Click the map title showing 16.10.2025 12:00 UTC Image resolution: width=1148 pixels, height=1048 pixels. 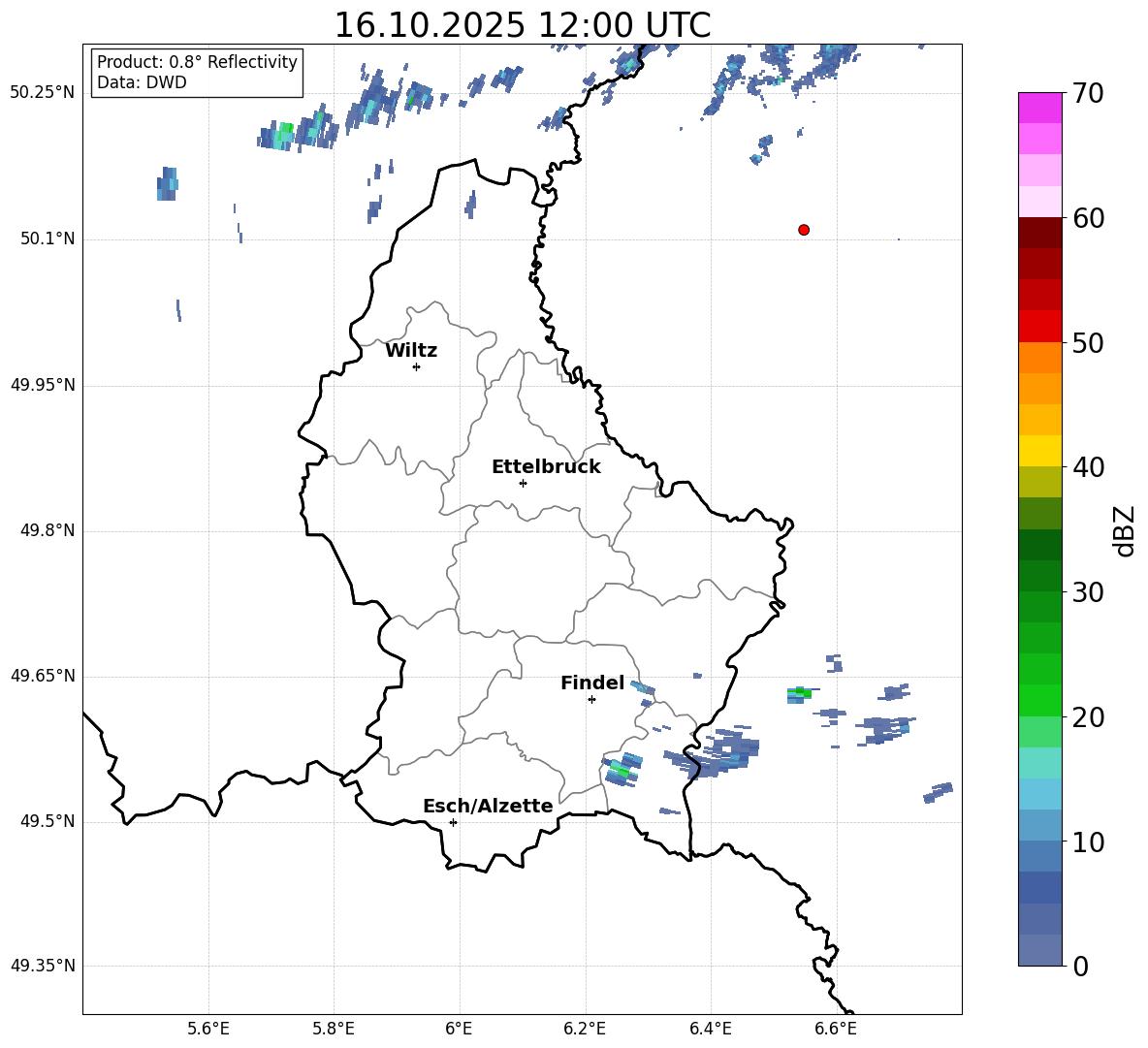click(x=522, y=25)
